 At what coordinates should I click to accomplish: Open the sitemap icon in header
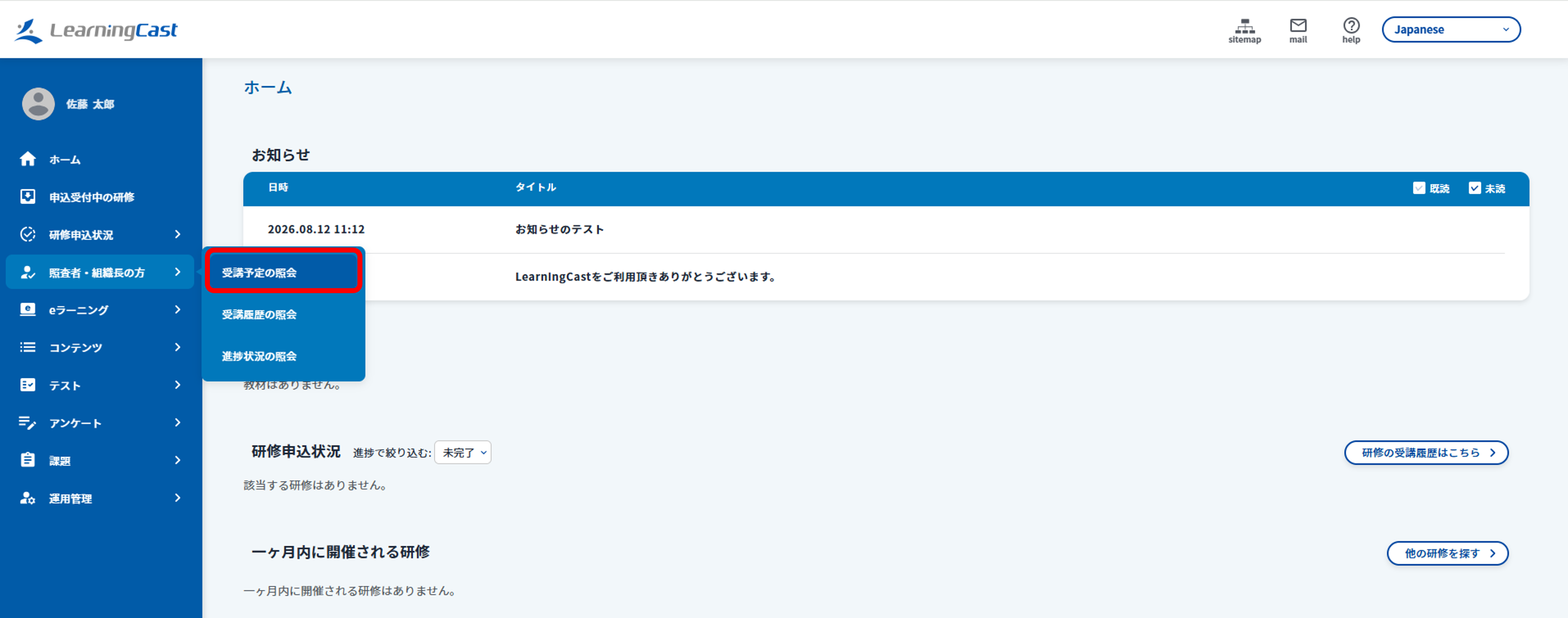pos(1245,26)
